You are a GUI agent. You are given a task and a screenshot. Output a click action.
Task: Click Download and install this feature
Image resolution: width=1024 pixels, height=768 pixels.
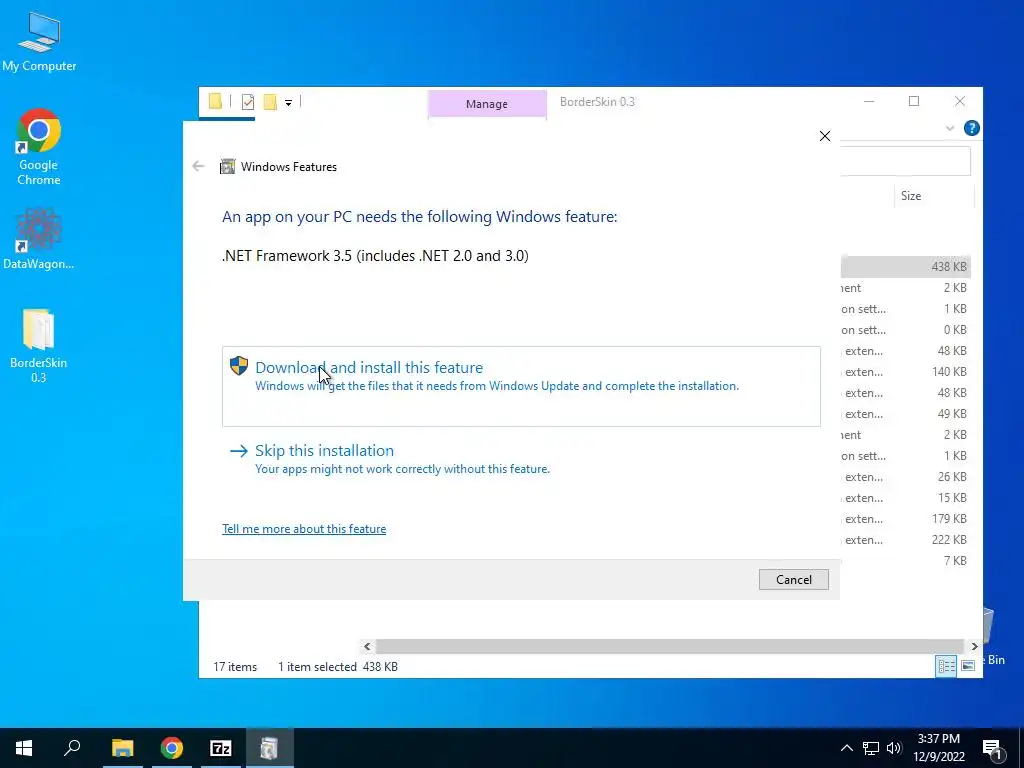tap(521, 387)
